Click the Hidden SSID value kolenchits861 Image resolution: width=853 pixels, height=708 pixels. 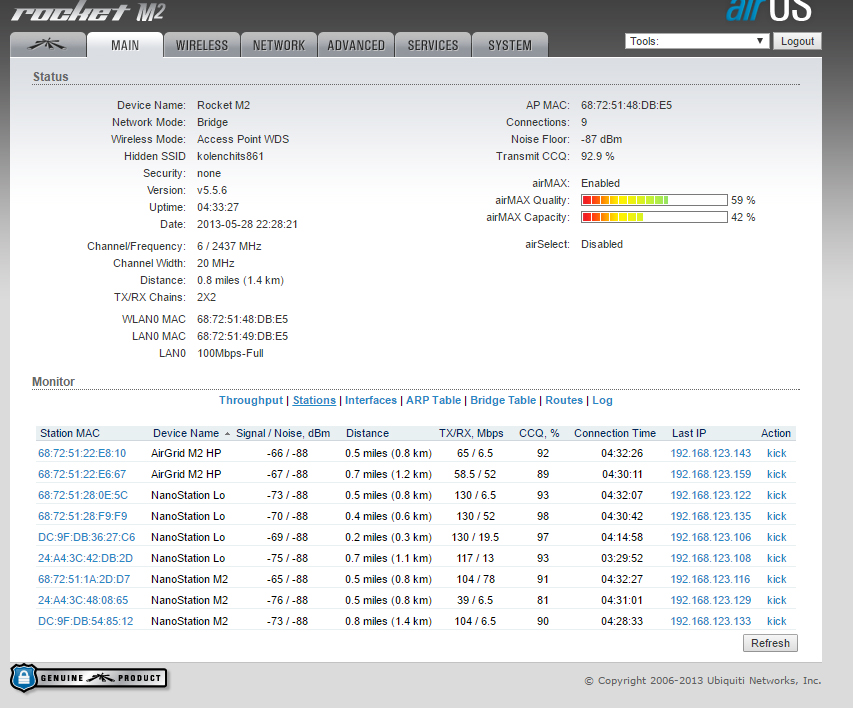[x=230, y=157]
